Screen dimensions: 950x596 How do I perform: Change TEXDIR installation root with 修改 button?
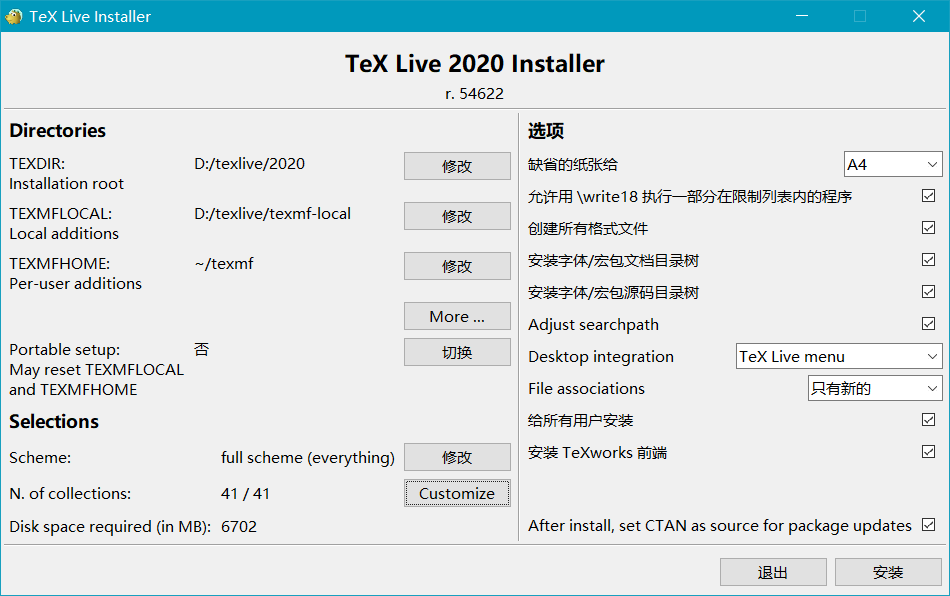(x=457, y=166)
